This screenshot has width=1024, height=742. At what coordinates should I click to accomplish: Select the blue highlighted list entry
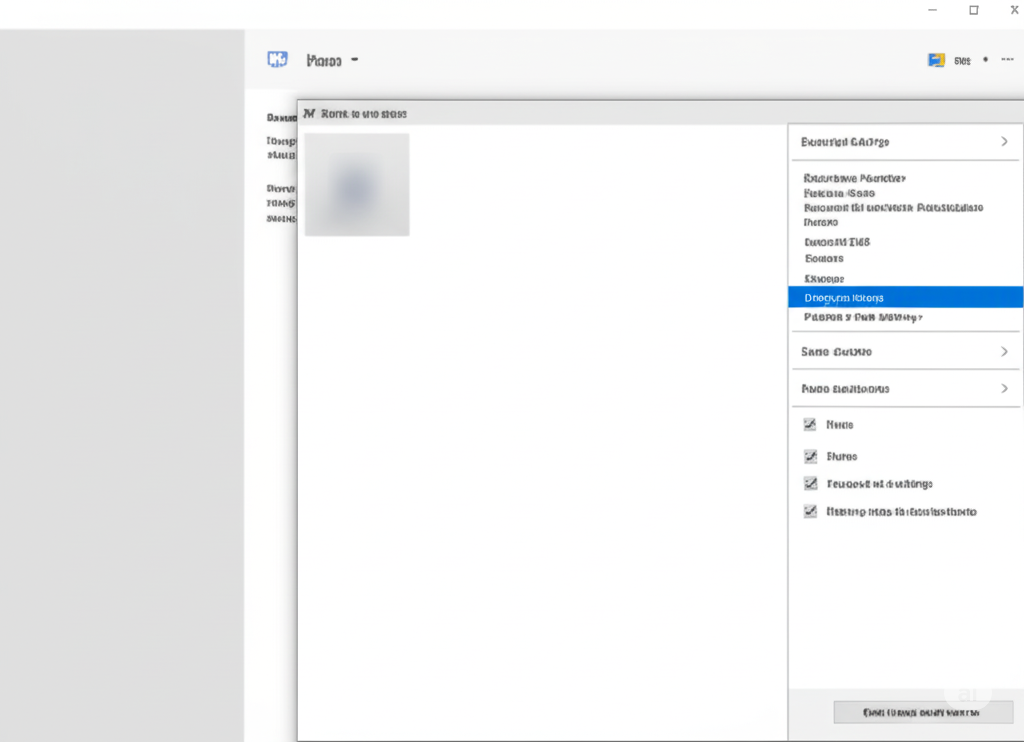(905, 297)
